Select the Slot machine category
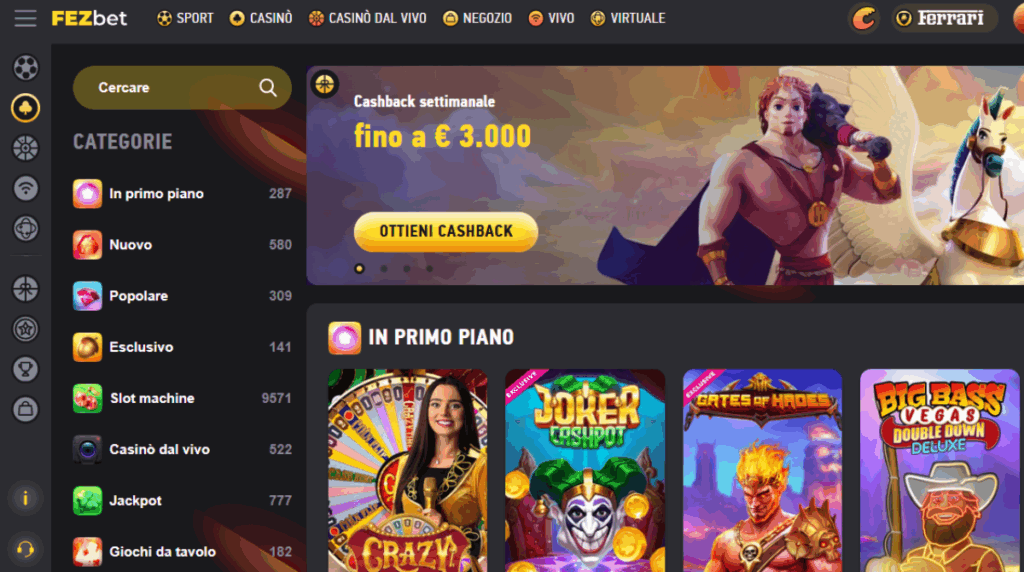 coord(182,398)
